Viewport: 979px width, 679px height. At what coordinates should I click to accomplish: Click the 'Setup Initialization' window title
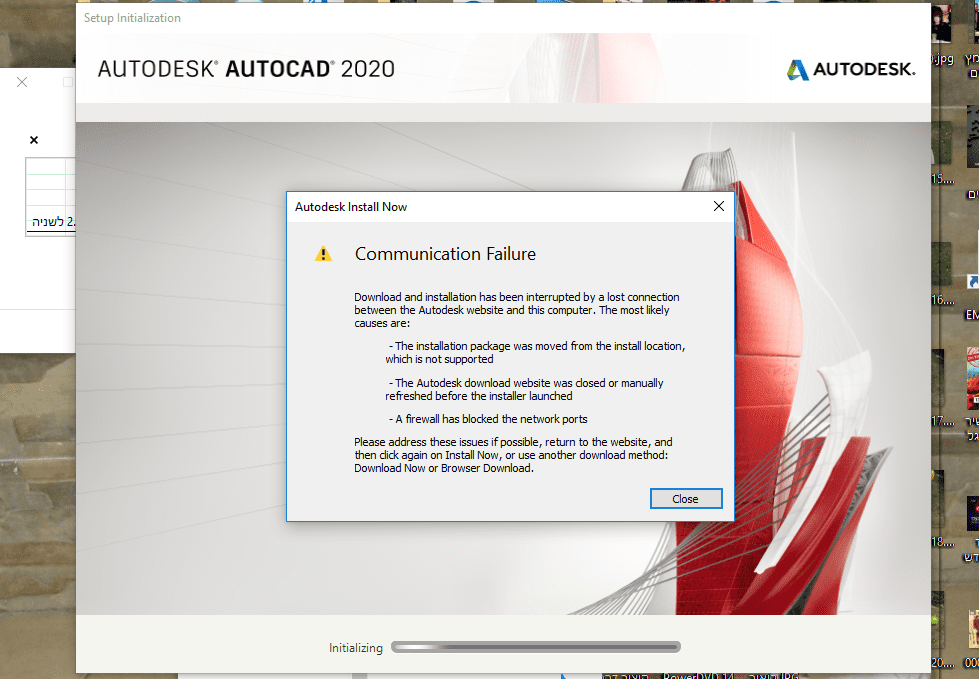coord(132,18)
